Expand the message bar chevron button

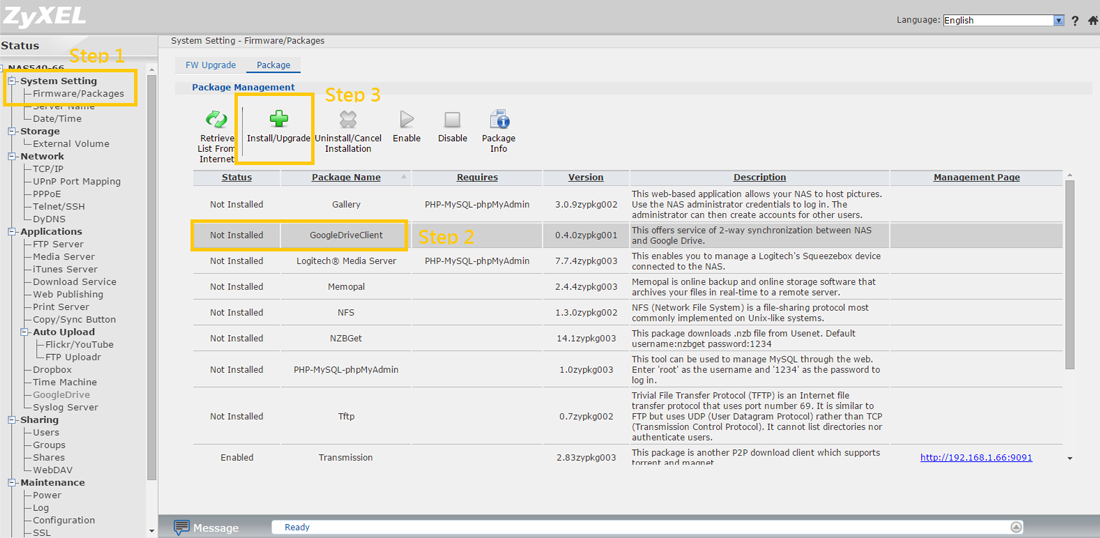[1015, 527]
